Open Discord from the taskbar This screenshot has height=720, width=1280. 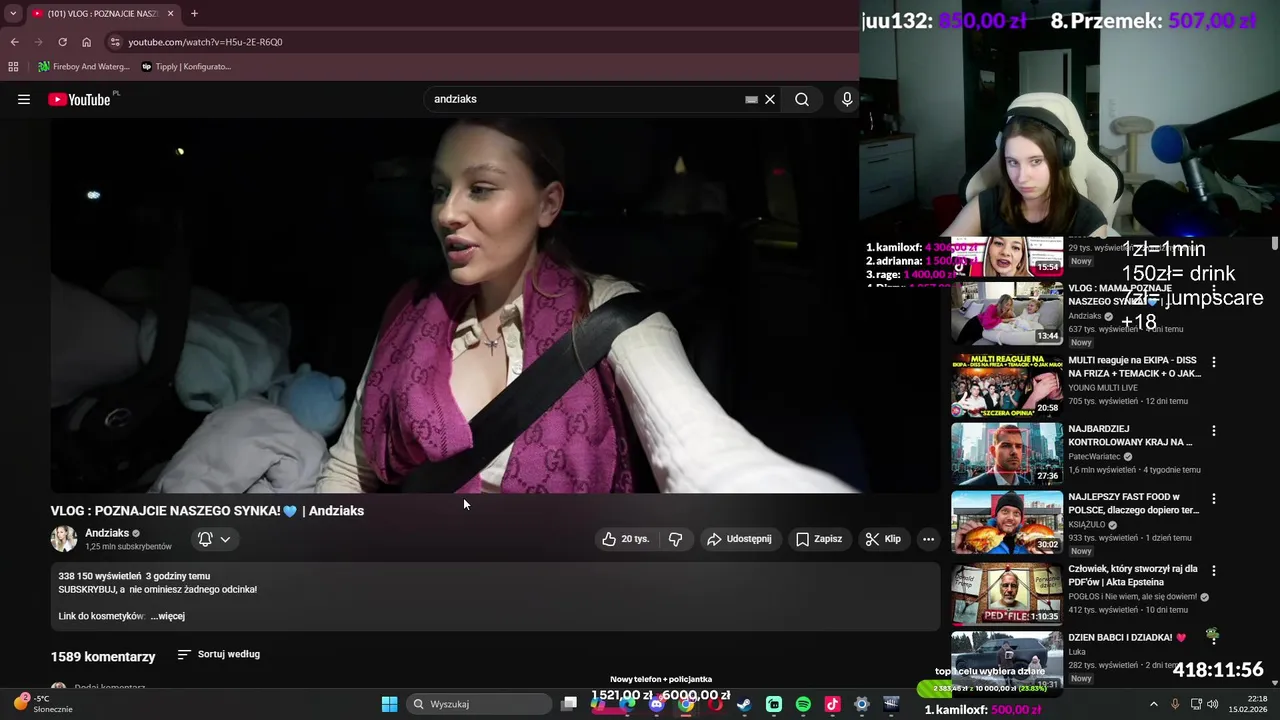[x=656, y=704]
